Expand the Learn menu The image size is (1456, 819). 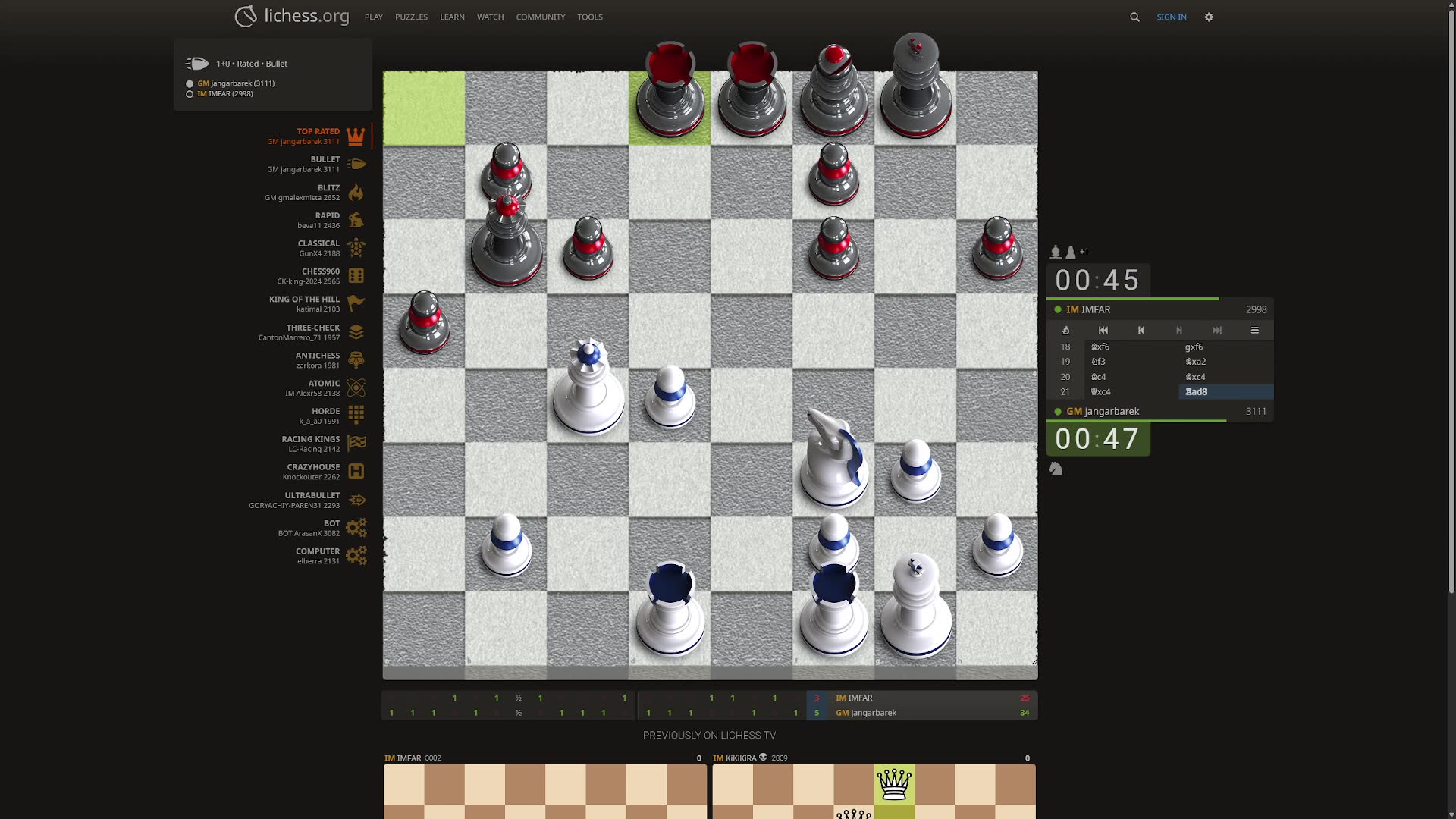point(452,17)
